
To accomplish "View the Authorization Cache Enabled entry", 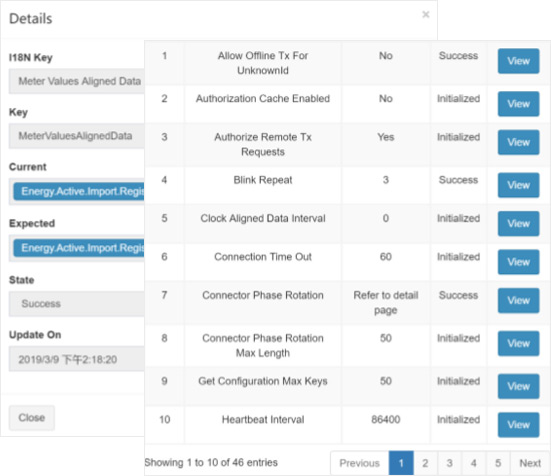I will pyautogui.click(x=518, y=104).
